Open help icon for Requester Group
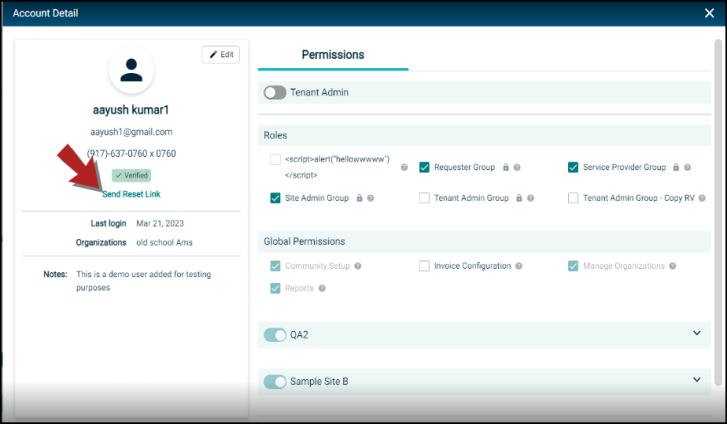This screenshot has height=424, width=727. [517, 167]
